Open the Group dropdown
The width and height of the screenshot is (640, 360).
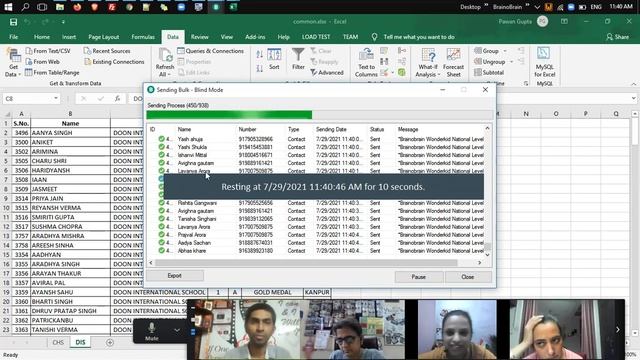point(490,51)
